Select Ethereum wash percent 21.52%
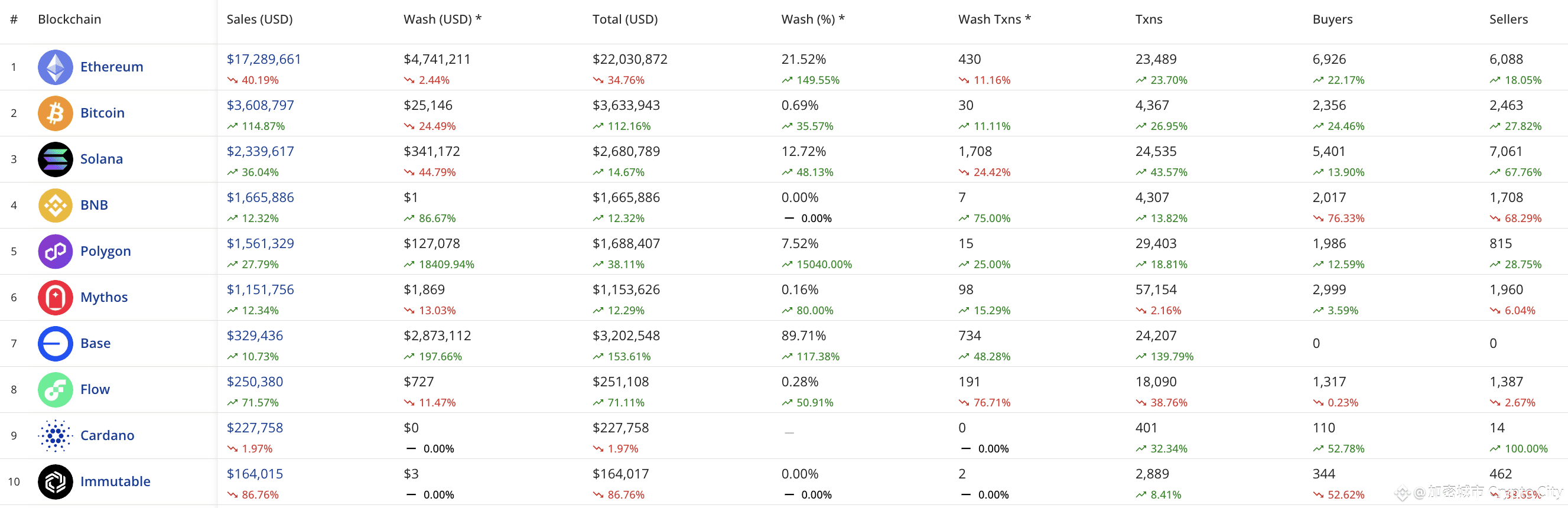 point(803,60)
